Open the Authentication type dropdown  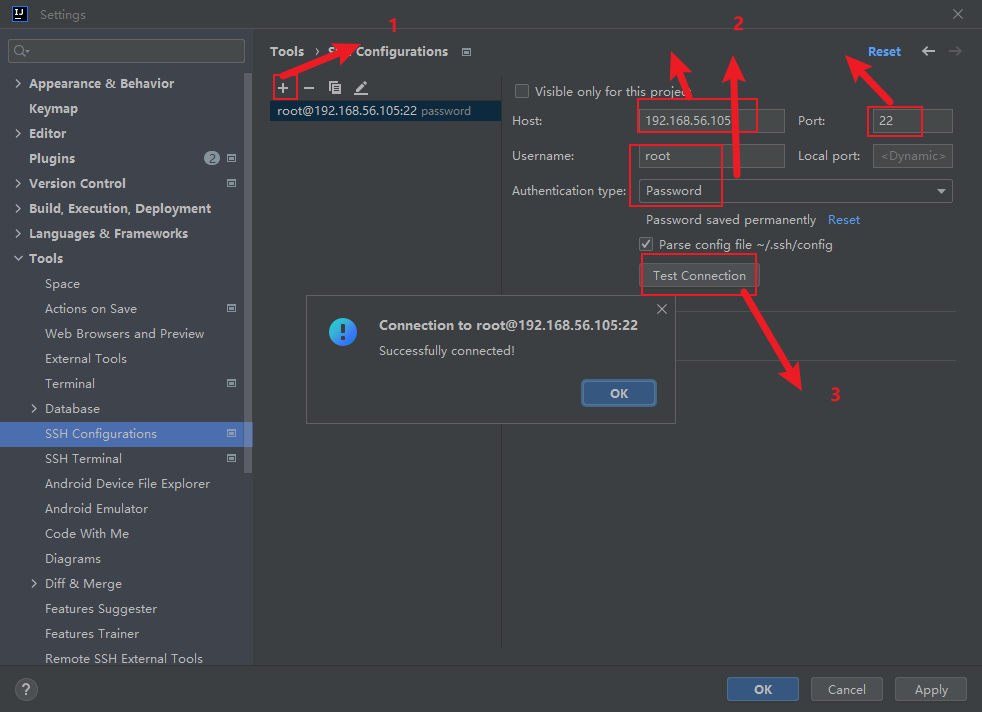click(940, 190)
